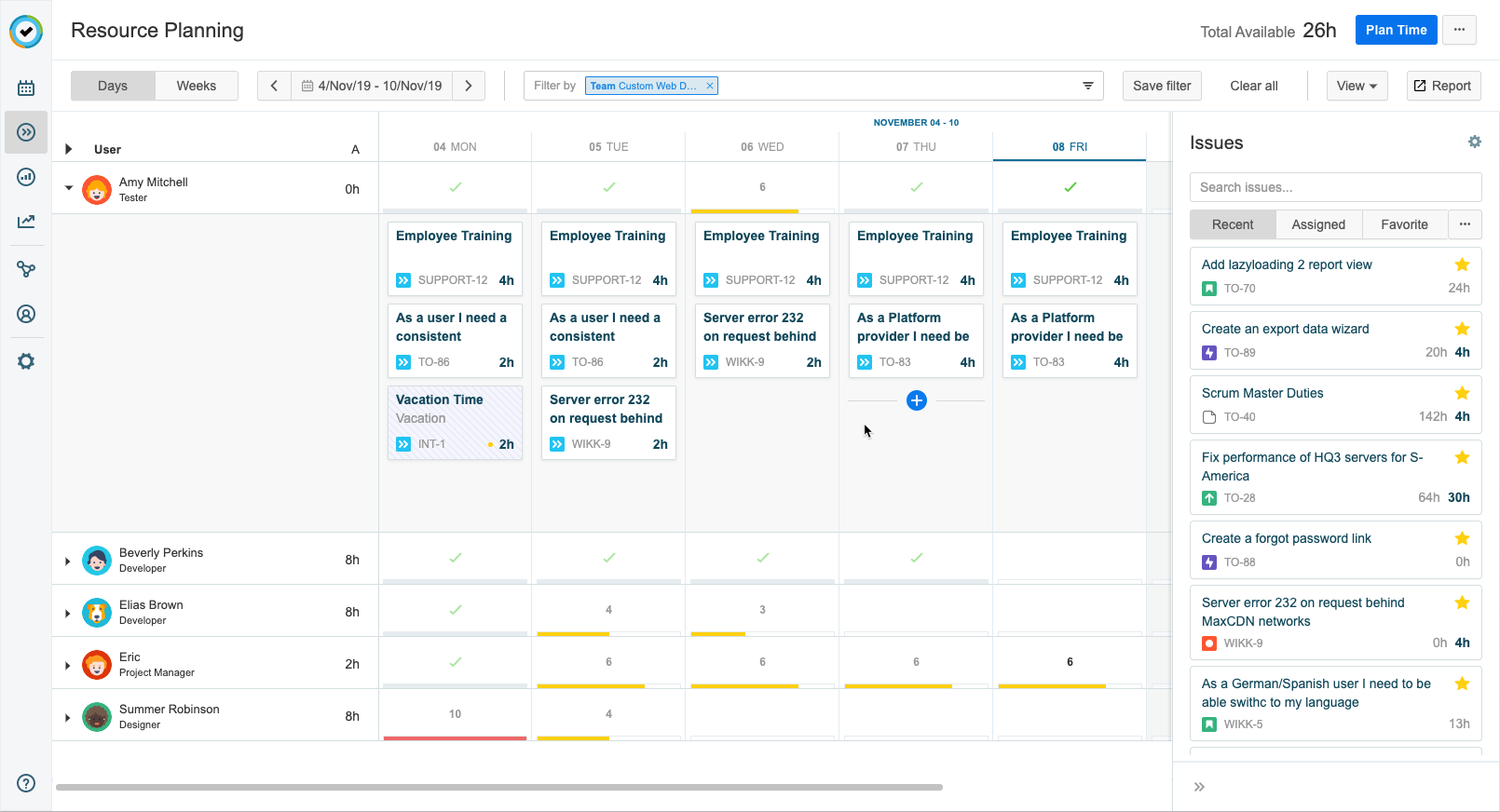This screenshot has width=1500, height=812.
Task: Expand Beverly Perkins row
Action: coord(68,561)
